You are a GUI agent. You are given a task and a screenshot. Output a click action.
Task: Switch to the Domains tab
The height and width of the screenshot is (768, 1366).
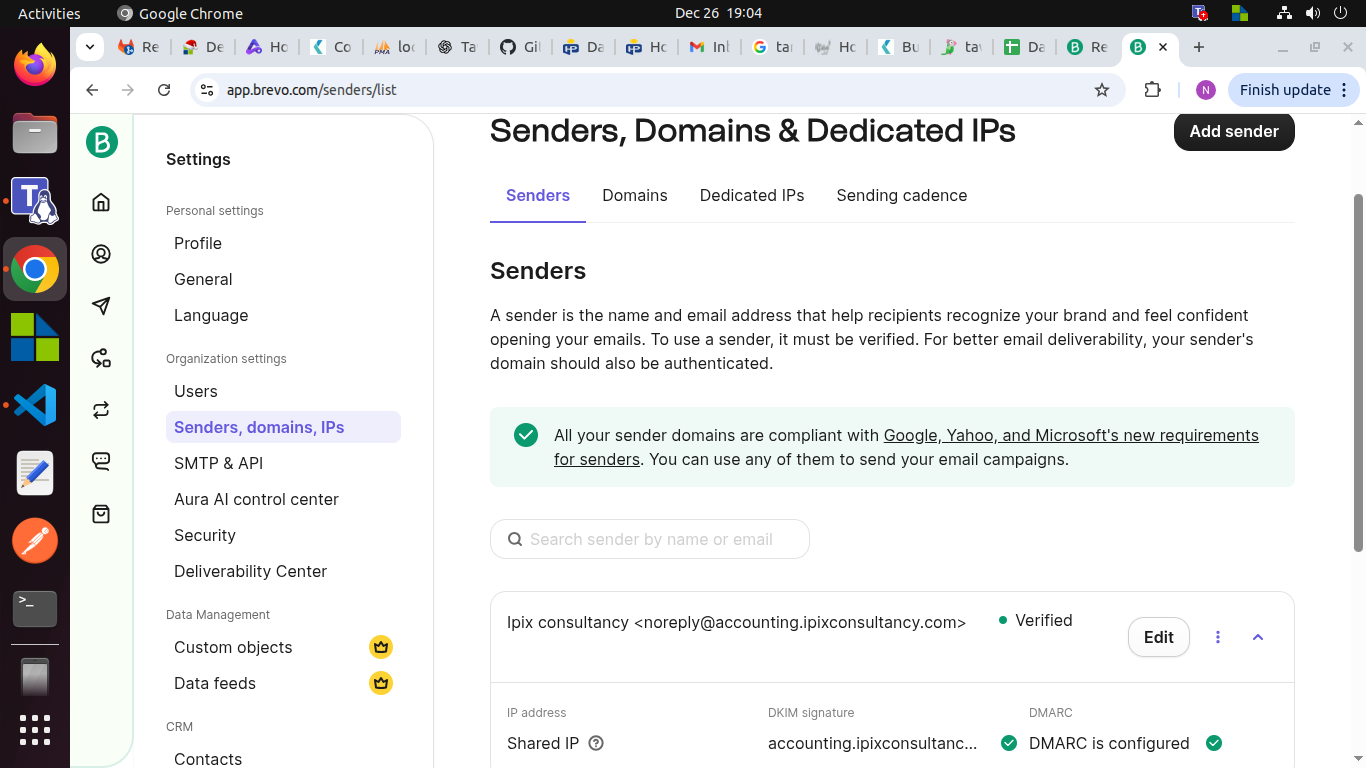[x=634, y=196]
